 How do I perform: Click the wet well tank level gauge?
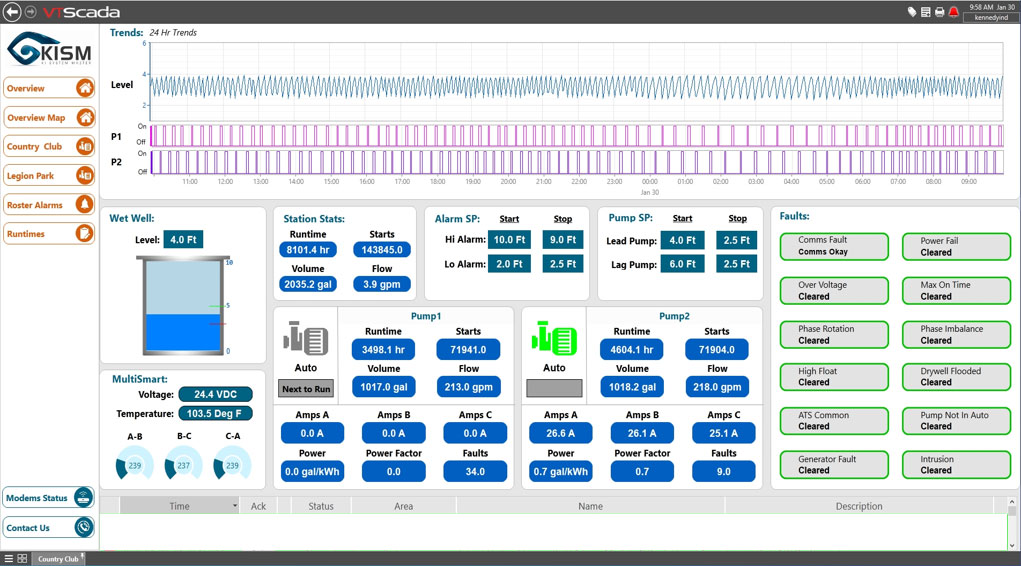click(180, 306)
